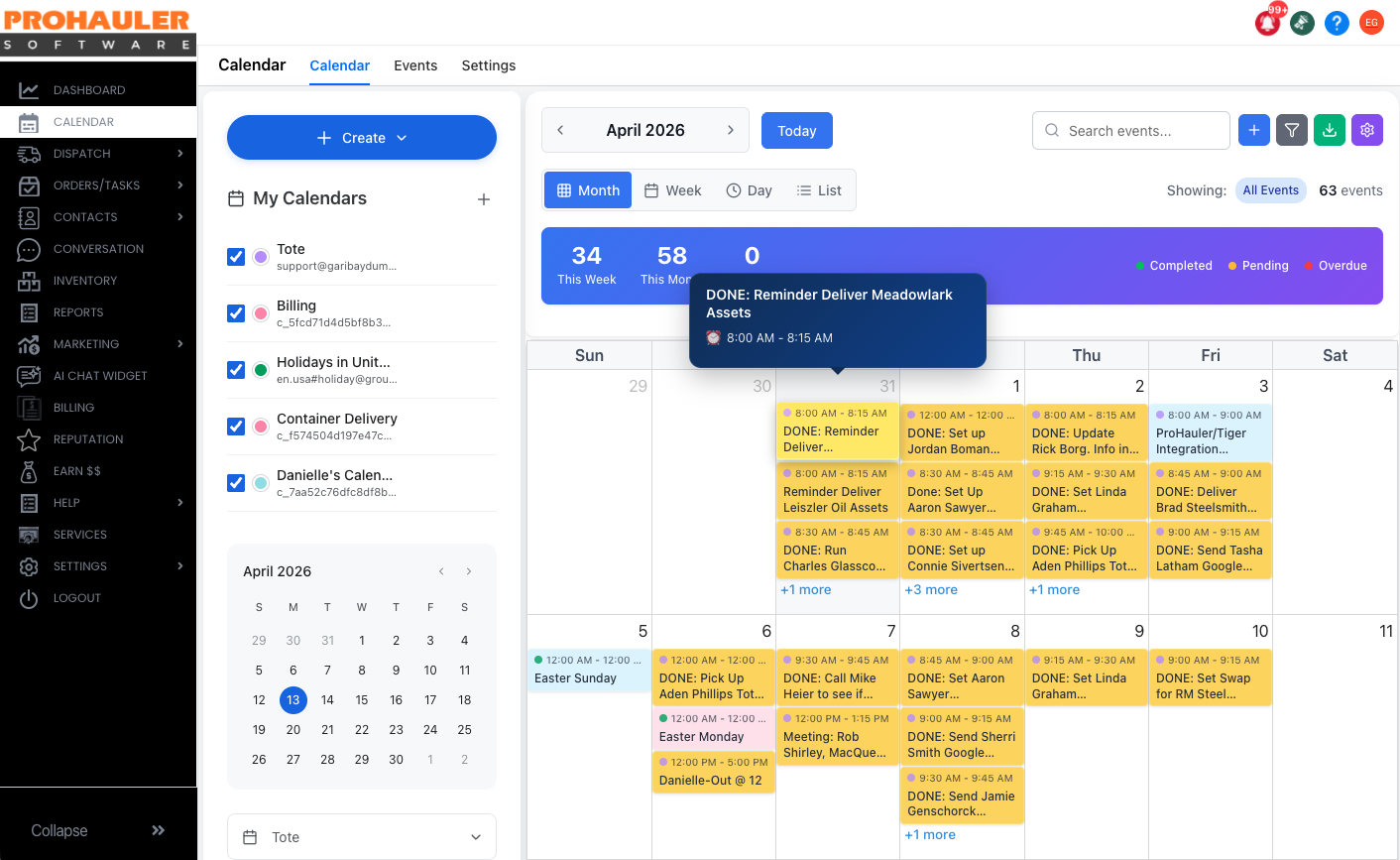Open the Services icon
The height and width of the screenshot is (860, 1400).
pyautogui.click(x=29, y=535)
